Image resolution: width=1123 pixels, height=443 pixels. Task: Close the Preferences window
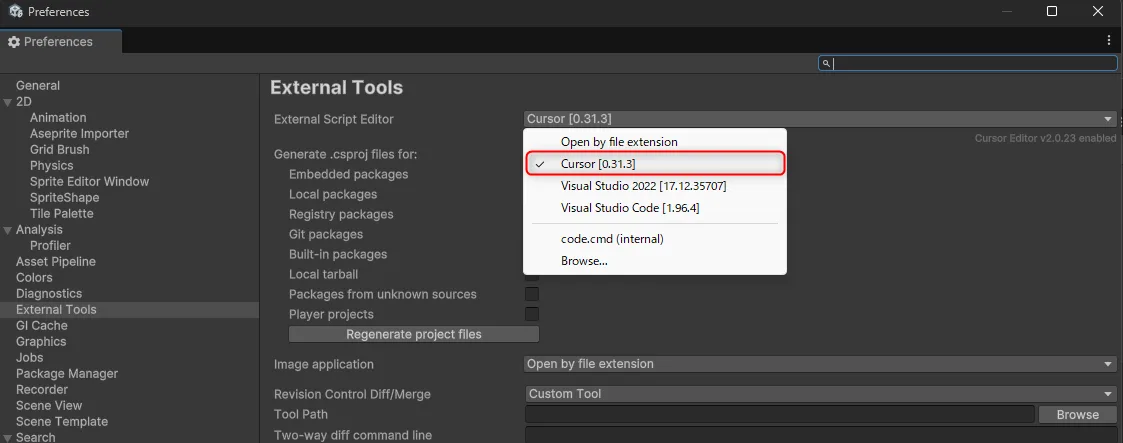coord(1097,11)
